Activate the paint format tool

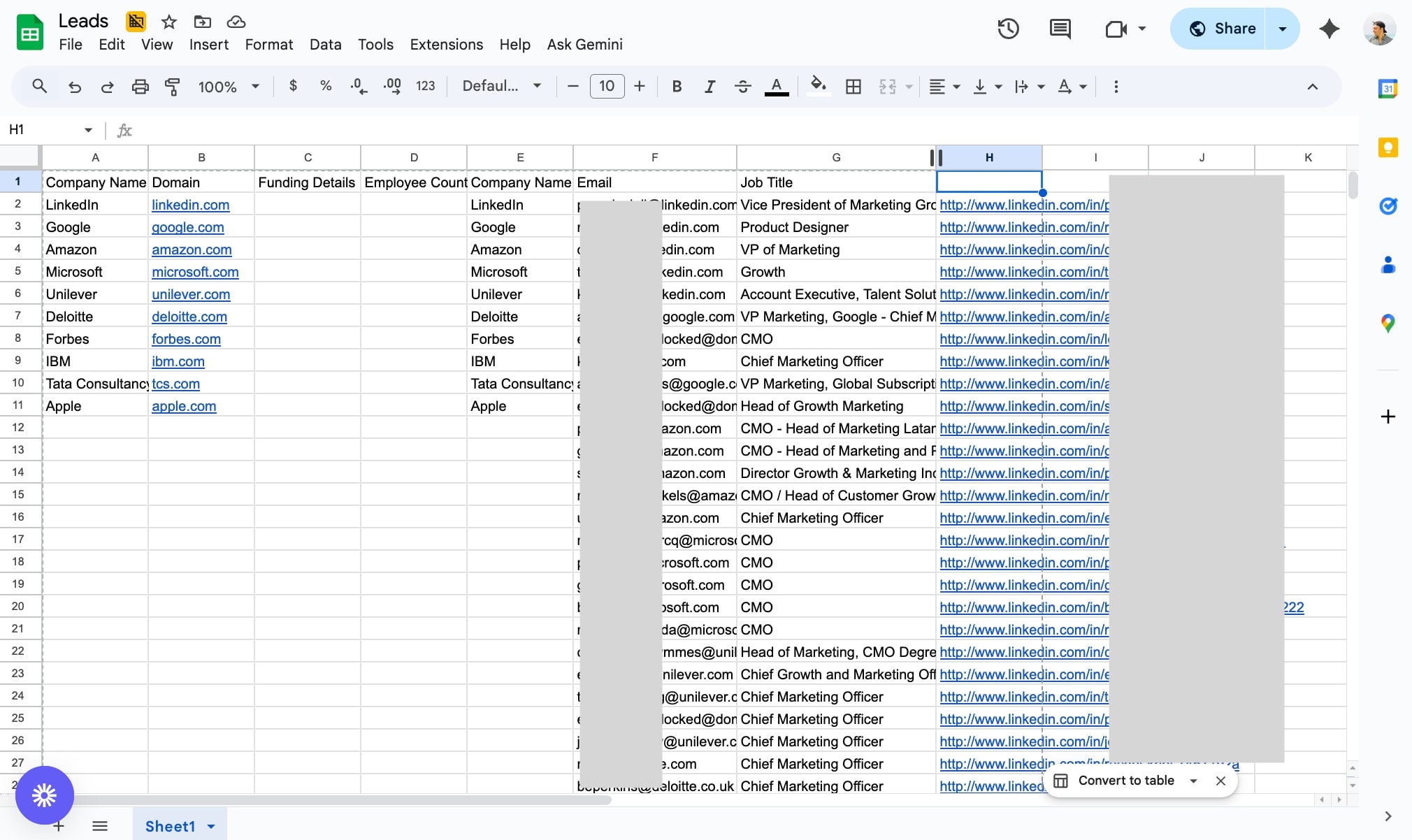point(172,87)
